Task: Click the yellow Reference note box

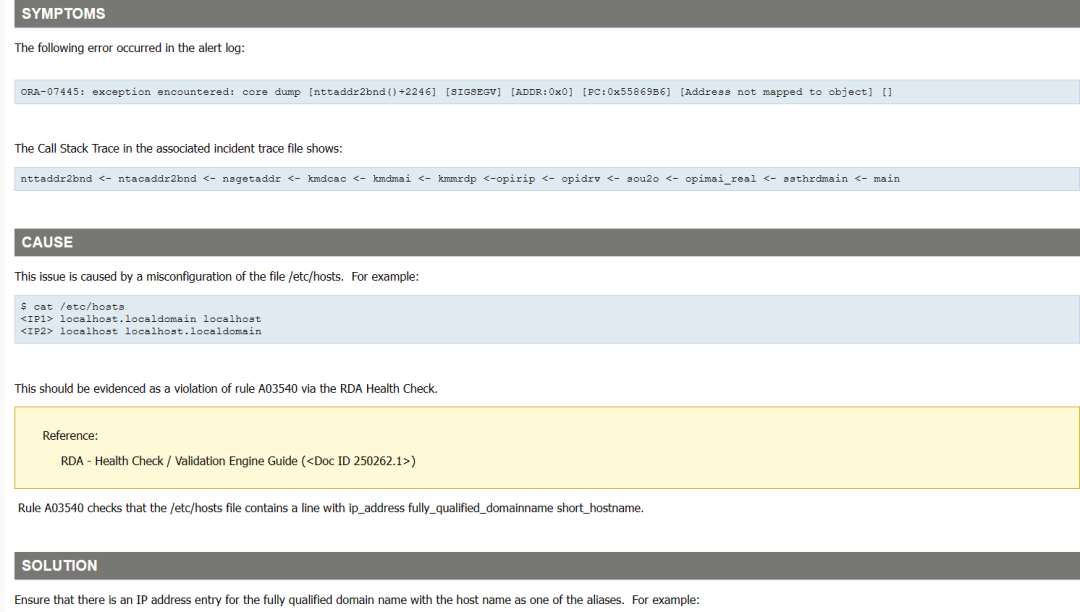Action: pyautogui.click(x=540, y=445)
